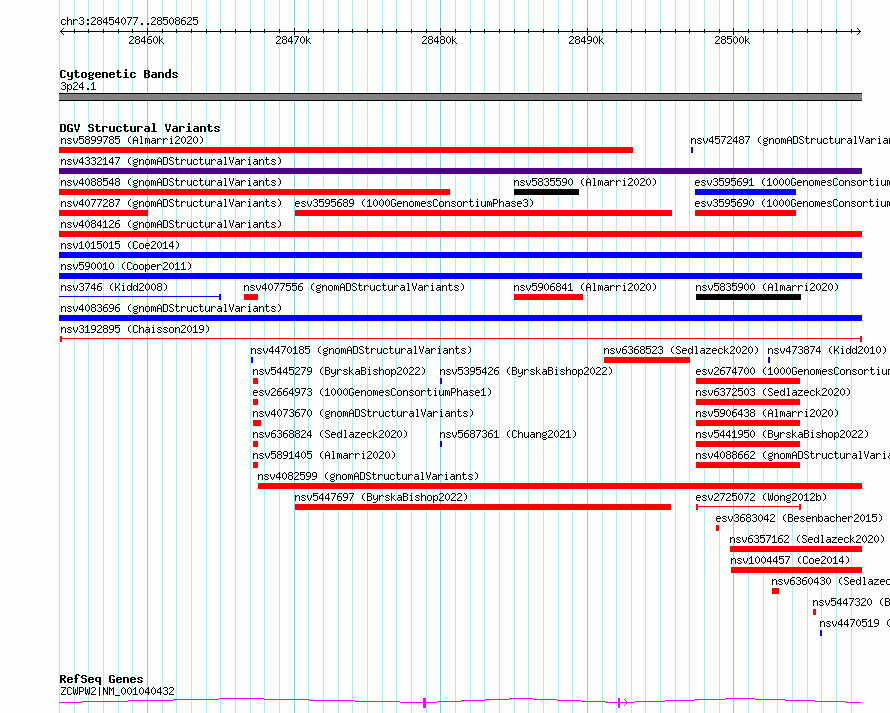Open the nsv5687361 (Chuang2021) label
The height and width of the screenshot is (713, 890).
[x=508, y=434]
